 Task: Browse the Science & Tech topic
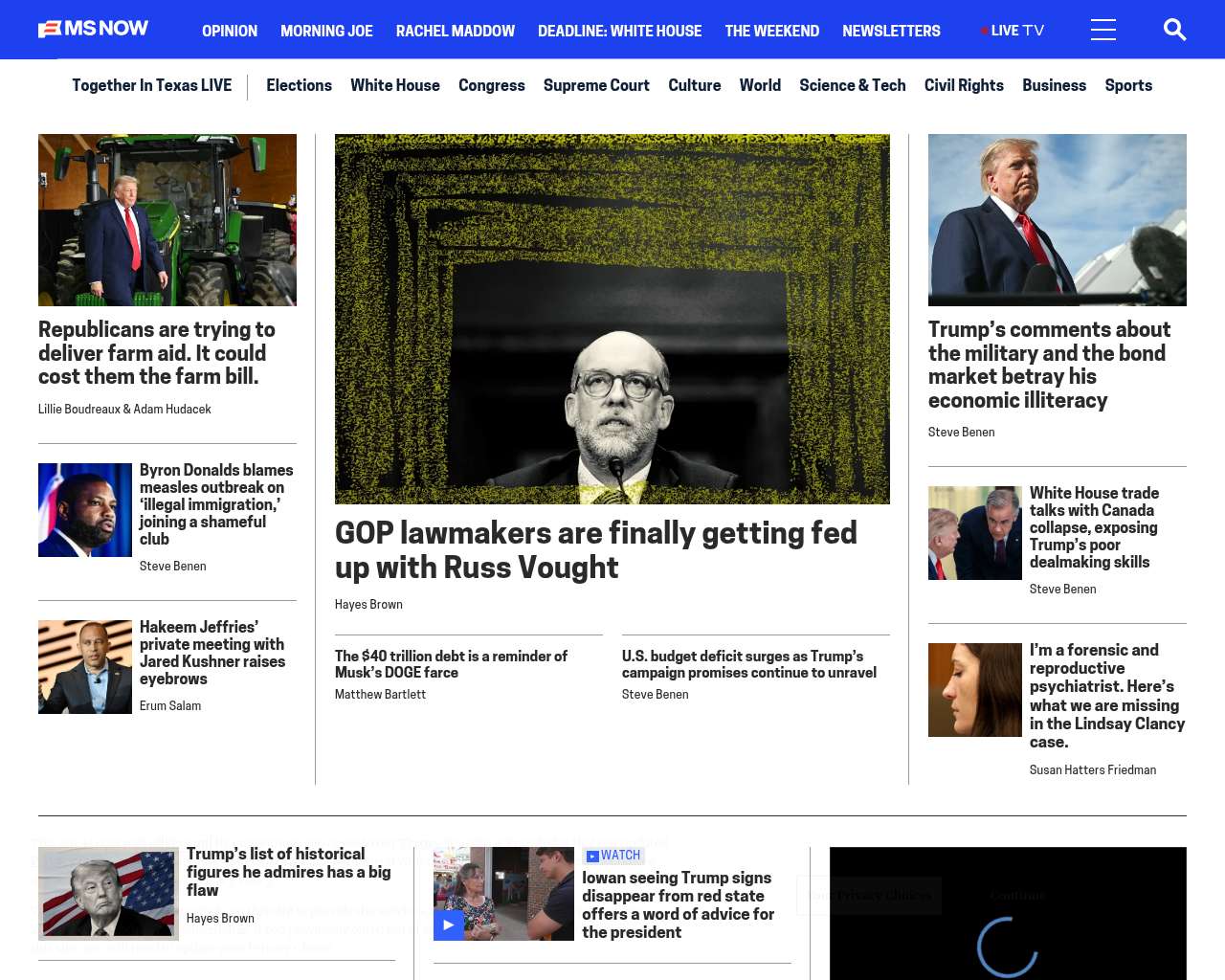(x=853, y=85)
